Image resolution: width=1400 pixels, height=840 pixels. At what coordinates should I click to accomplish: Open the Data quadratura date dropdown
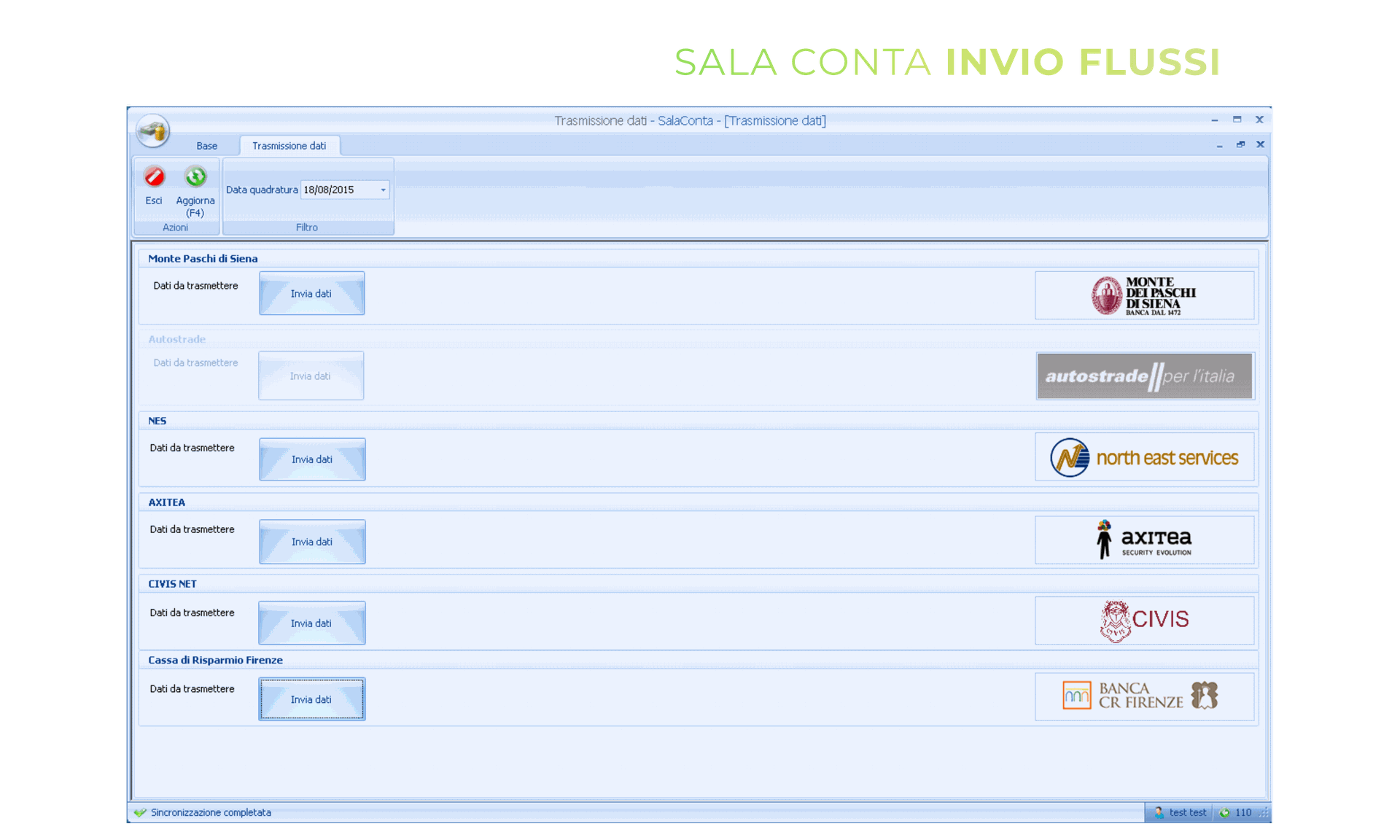[383, 190]
